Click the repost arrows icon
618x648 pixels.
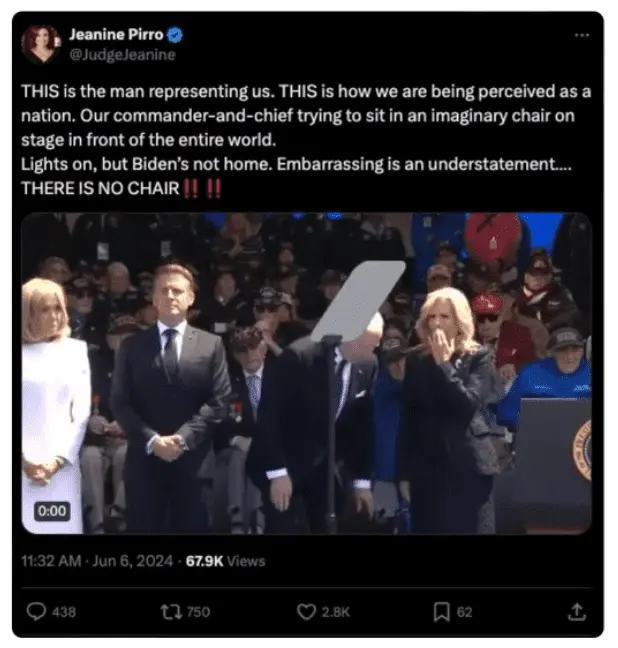click(171, 612)
